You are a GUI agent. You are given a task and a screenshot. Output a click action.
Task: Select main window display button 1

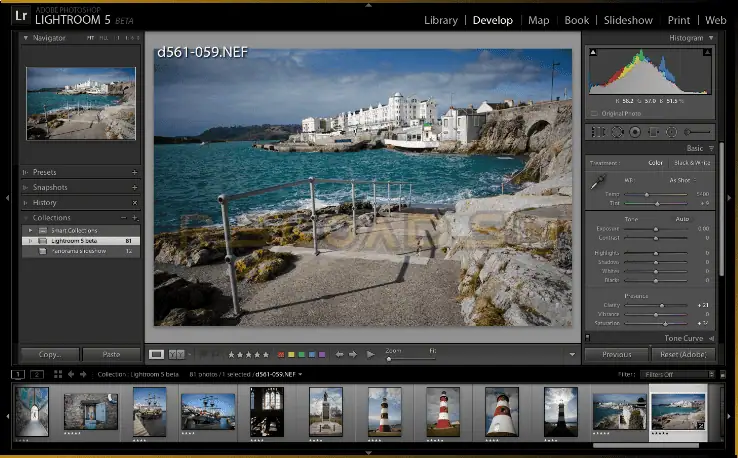pyautogui.click(x=18, y=374)
